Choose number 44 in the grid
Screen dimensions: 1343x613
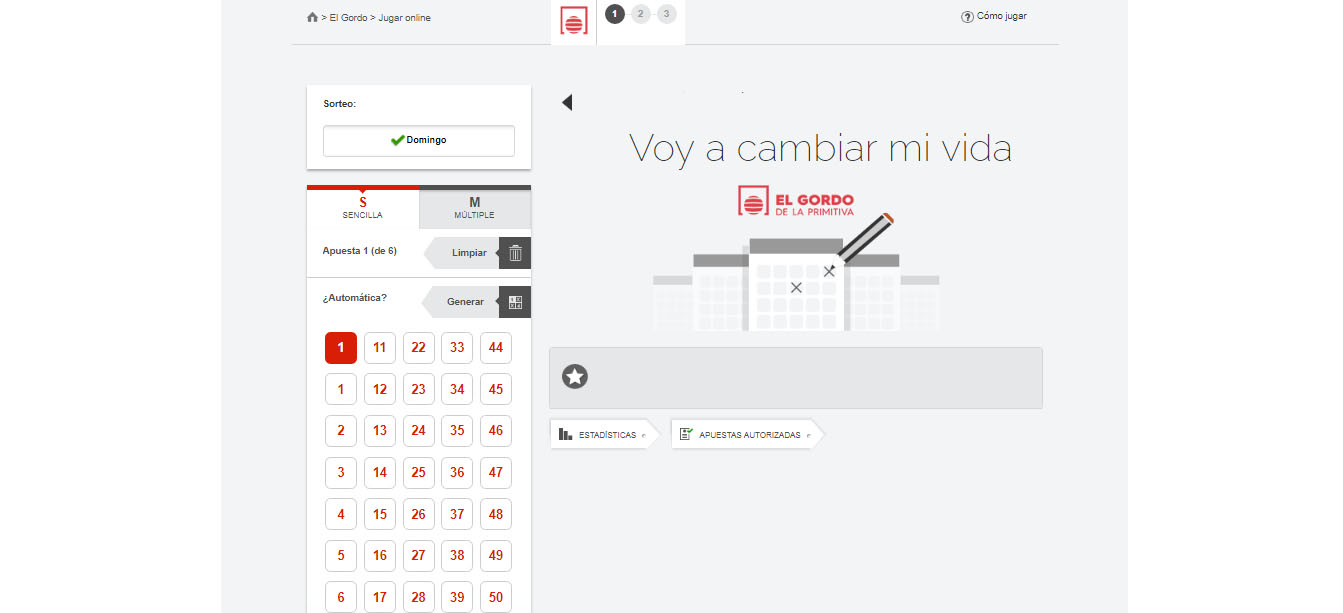click(x=496, y=348)
